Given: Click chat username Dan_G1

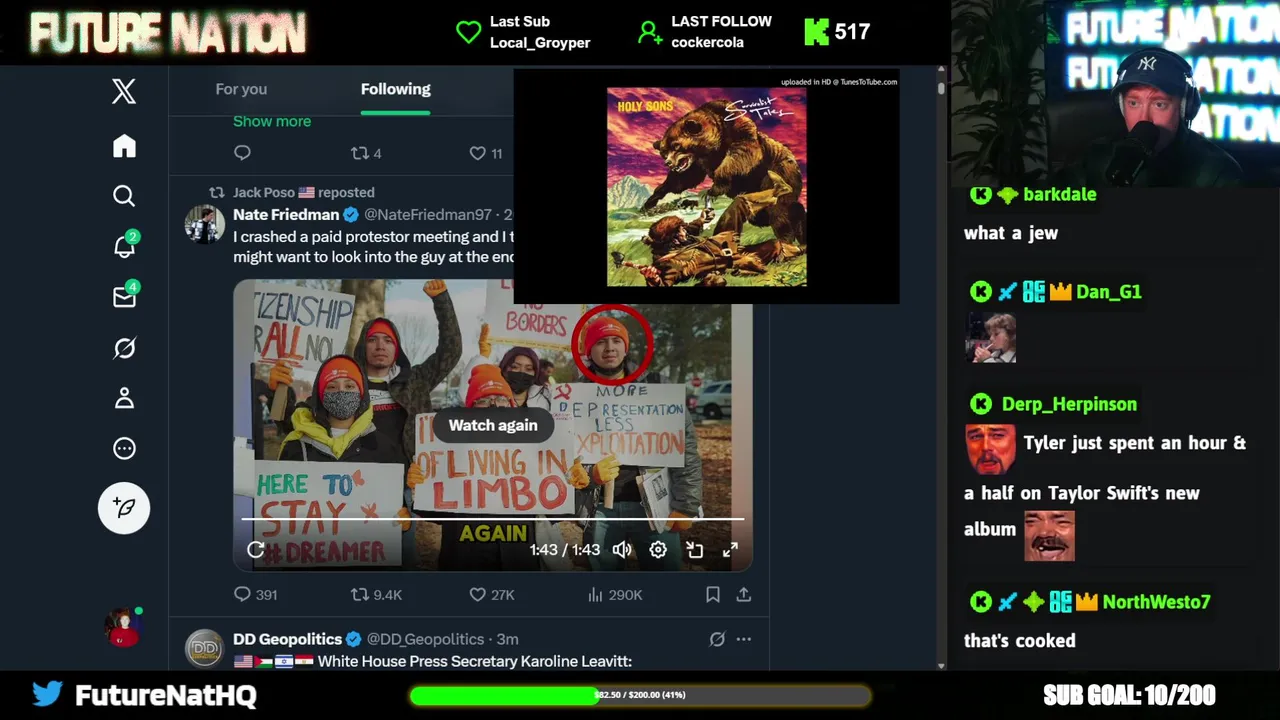Looking at the screenshot, I should coord(1108,292).
